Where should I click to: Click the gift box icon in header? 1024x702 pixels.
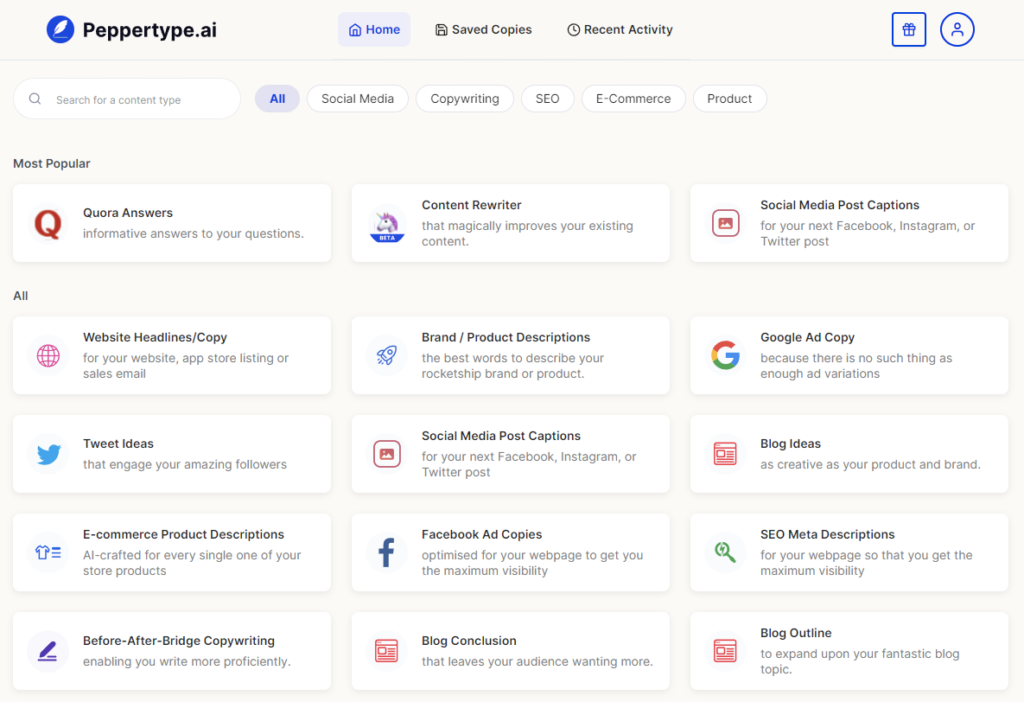(x=908, y=30)
